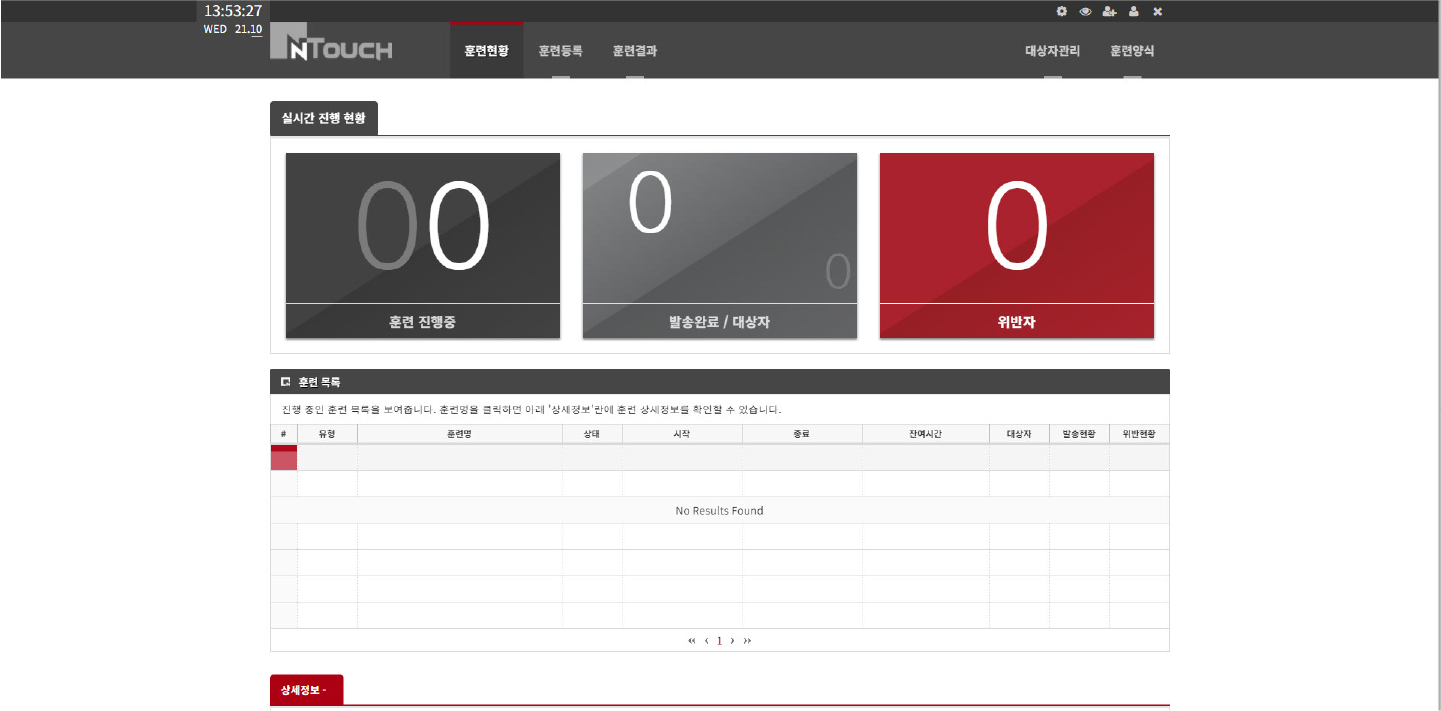Screen dimensions: 1441x711
Task: Click the 발송완료 / 대상자 gray tile
Action: point(720,245)
